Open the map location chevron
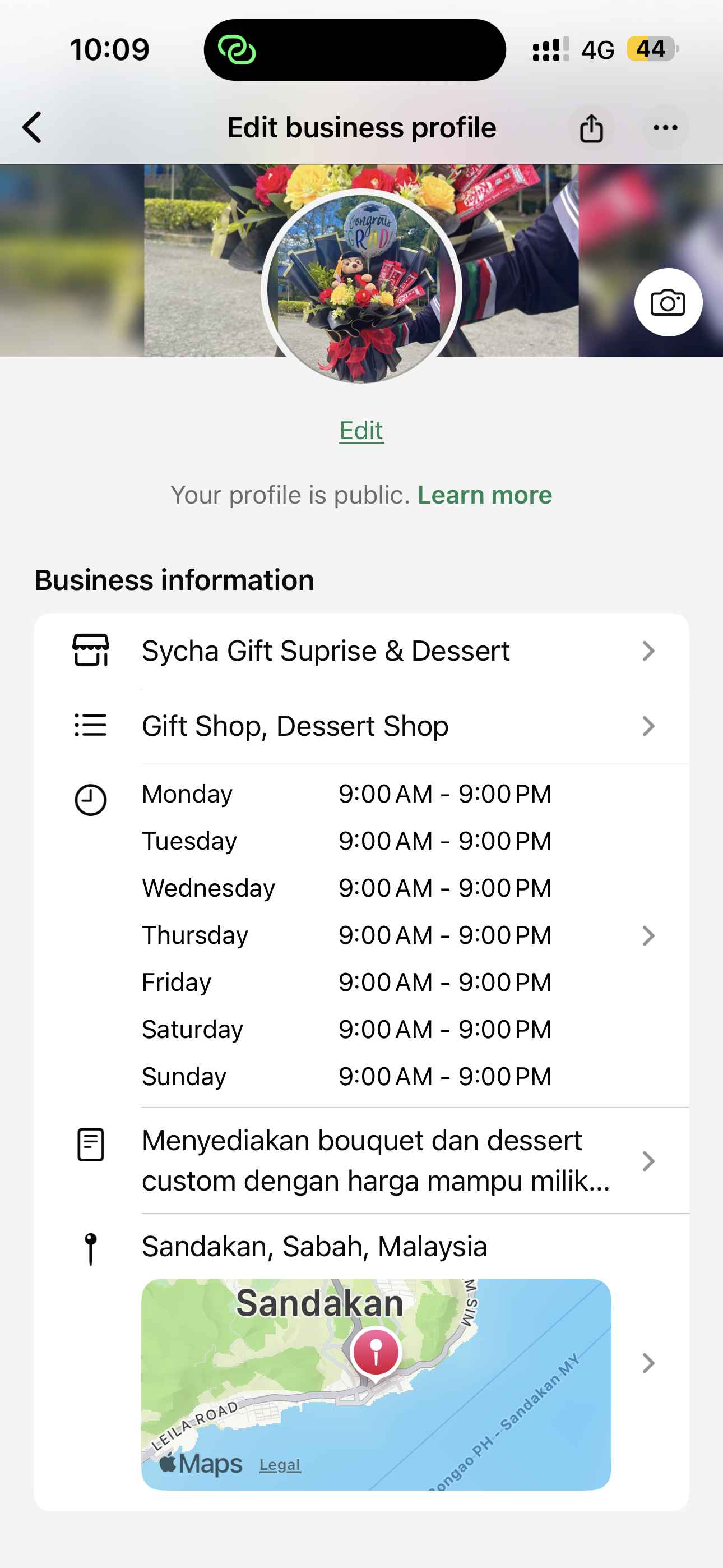 [x=648, y=1363]
